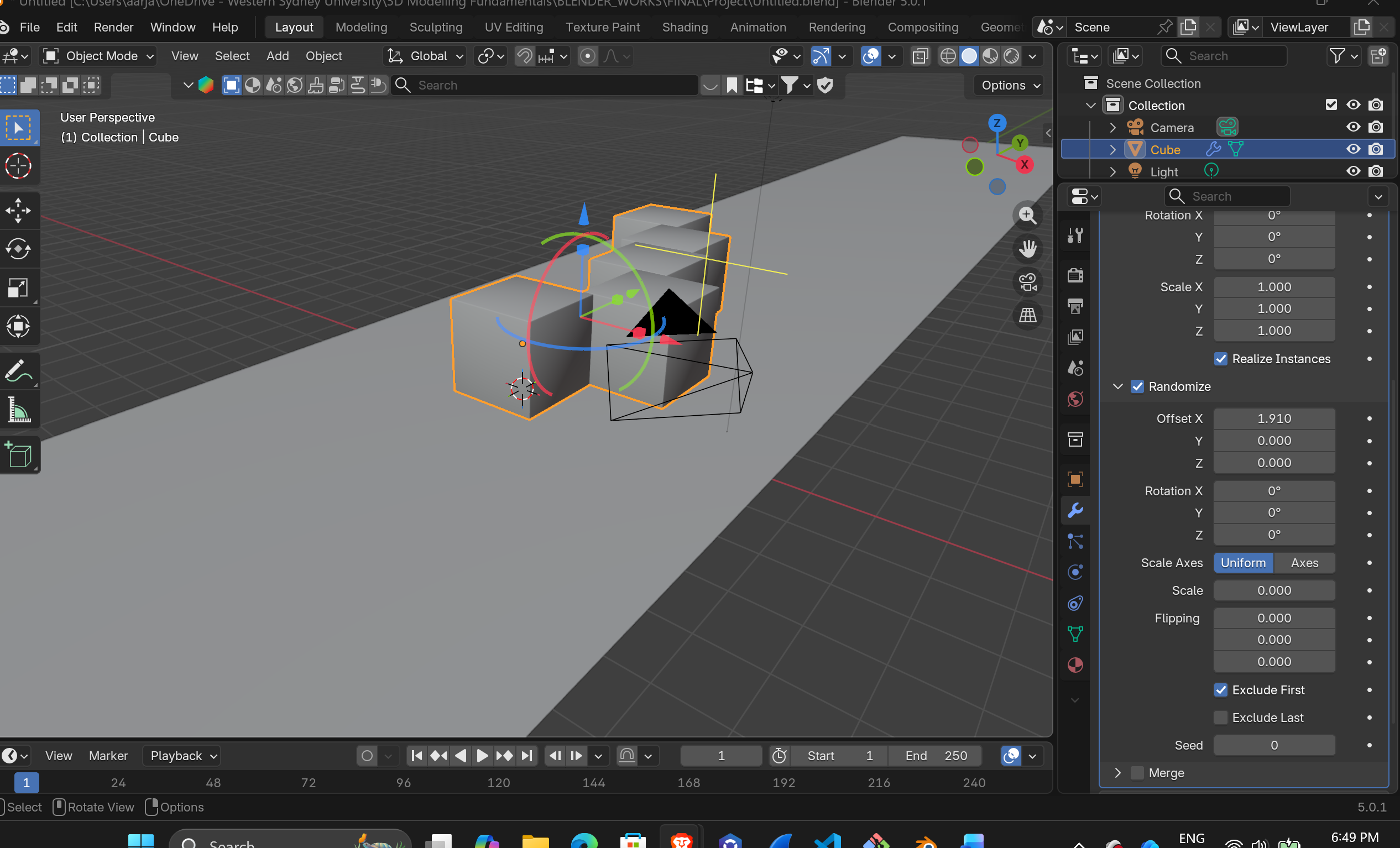Viewport: 1400px width, 848px height.
Task: Open the Object Mode dropdown
Action: 100,56
